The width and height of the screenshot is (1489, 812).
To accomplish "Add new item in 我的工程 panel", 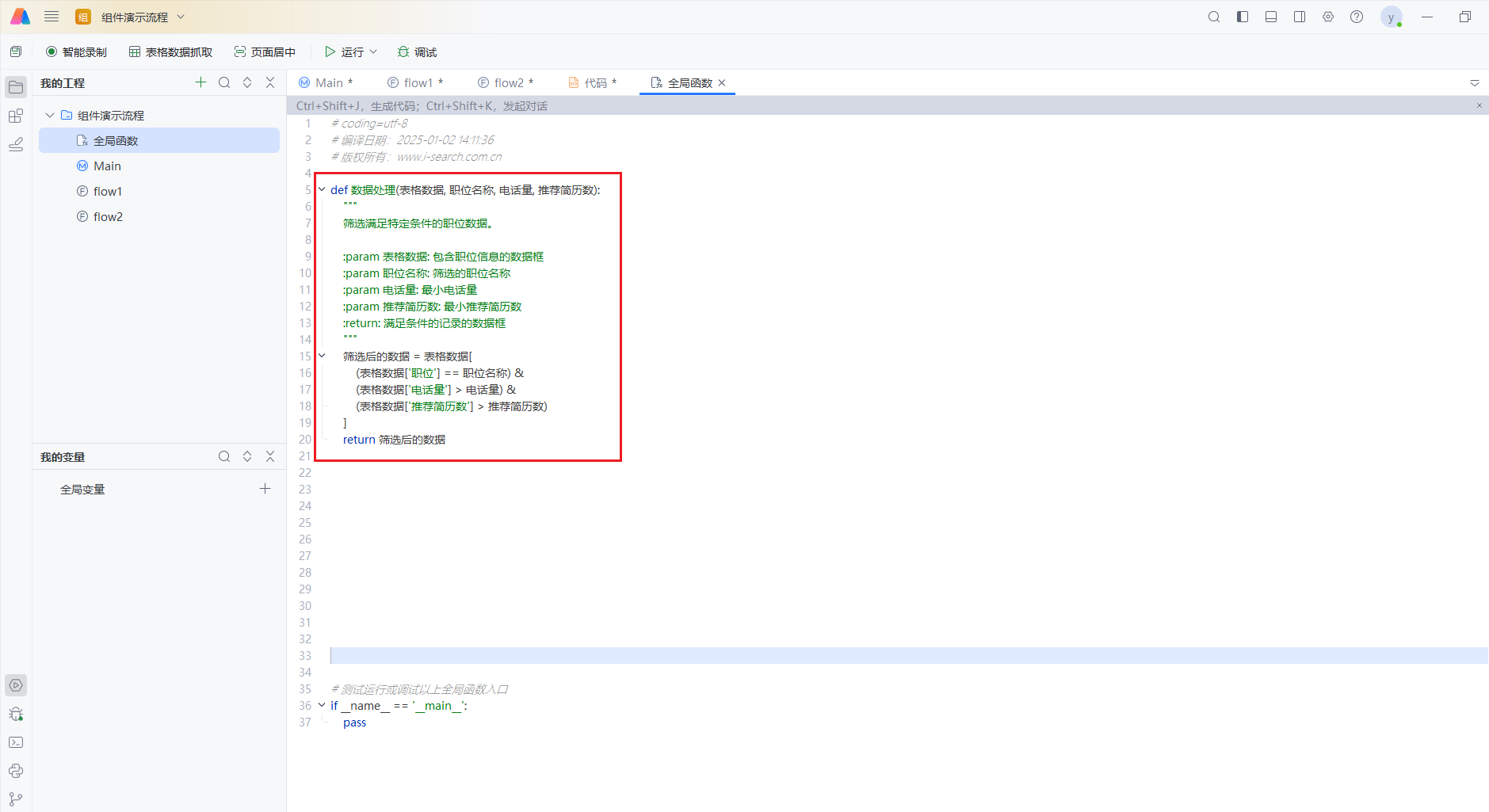I will point(200,82).
